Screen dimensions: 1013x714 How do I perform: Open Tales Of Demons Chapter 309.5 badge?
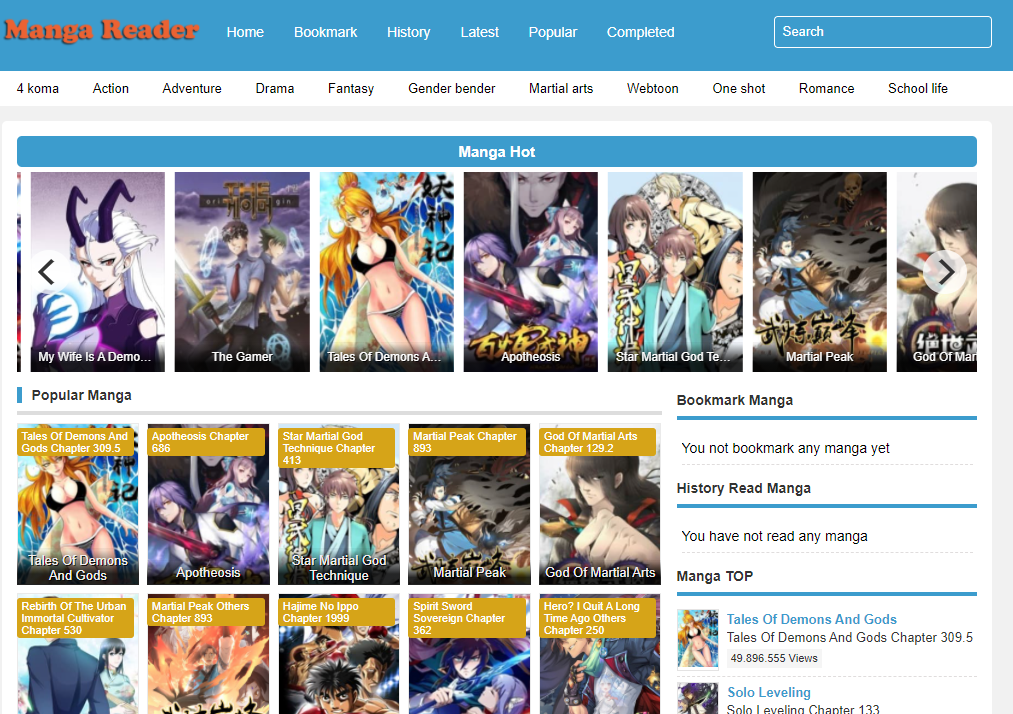click(x=76, y=442)
